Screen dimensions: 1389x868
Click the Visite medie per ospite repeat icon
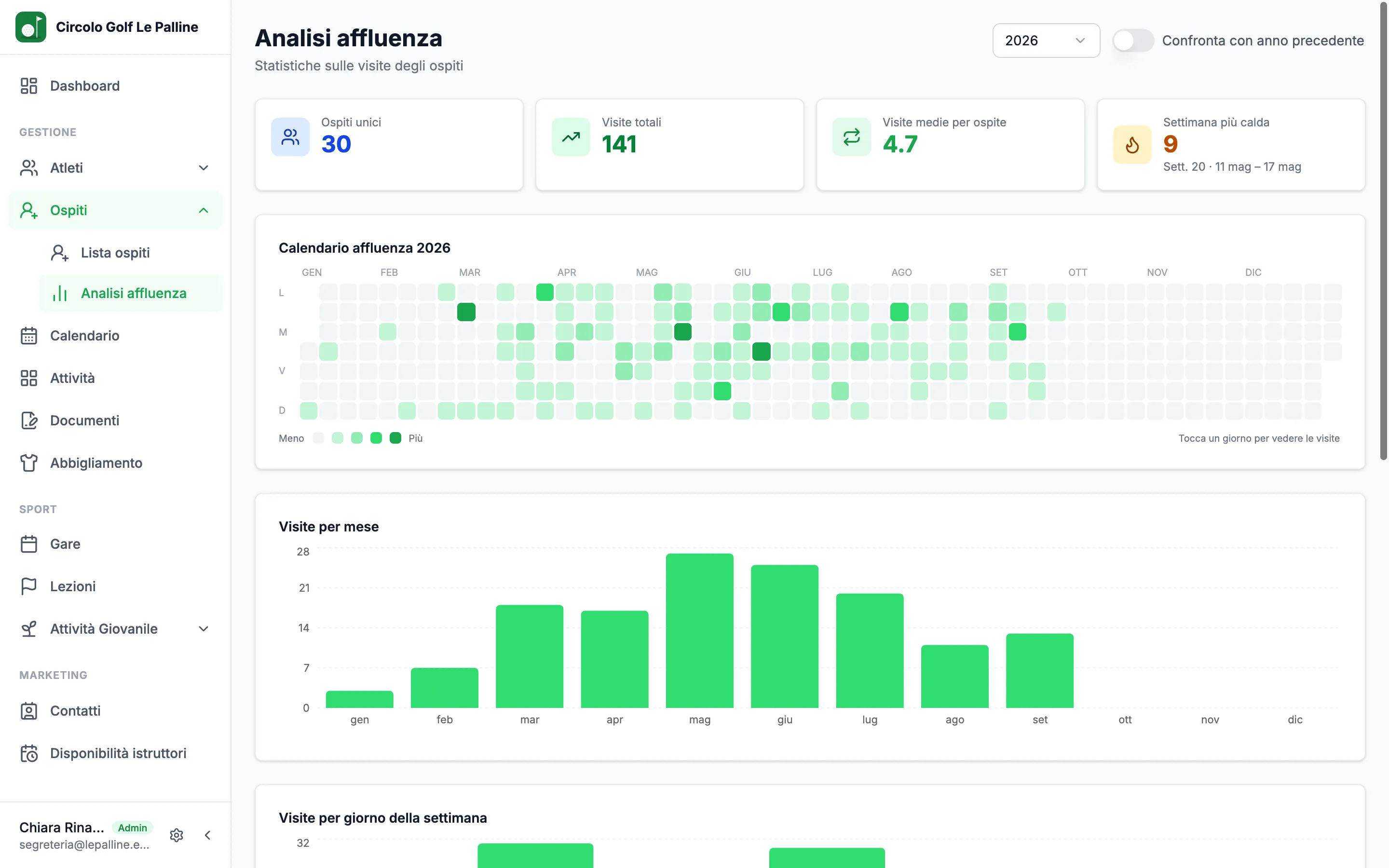(x=852, y=136)
